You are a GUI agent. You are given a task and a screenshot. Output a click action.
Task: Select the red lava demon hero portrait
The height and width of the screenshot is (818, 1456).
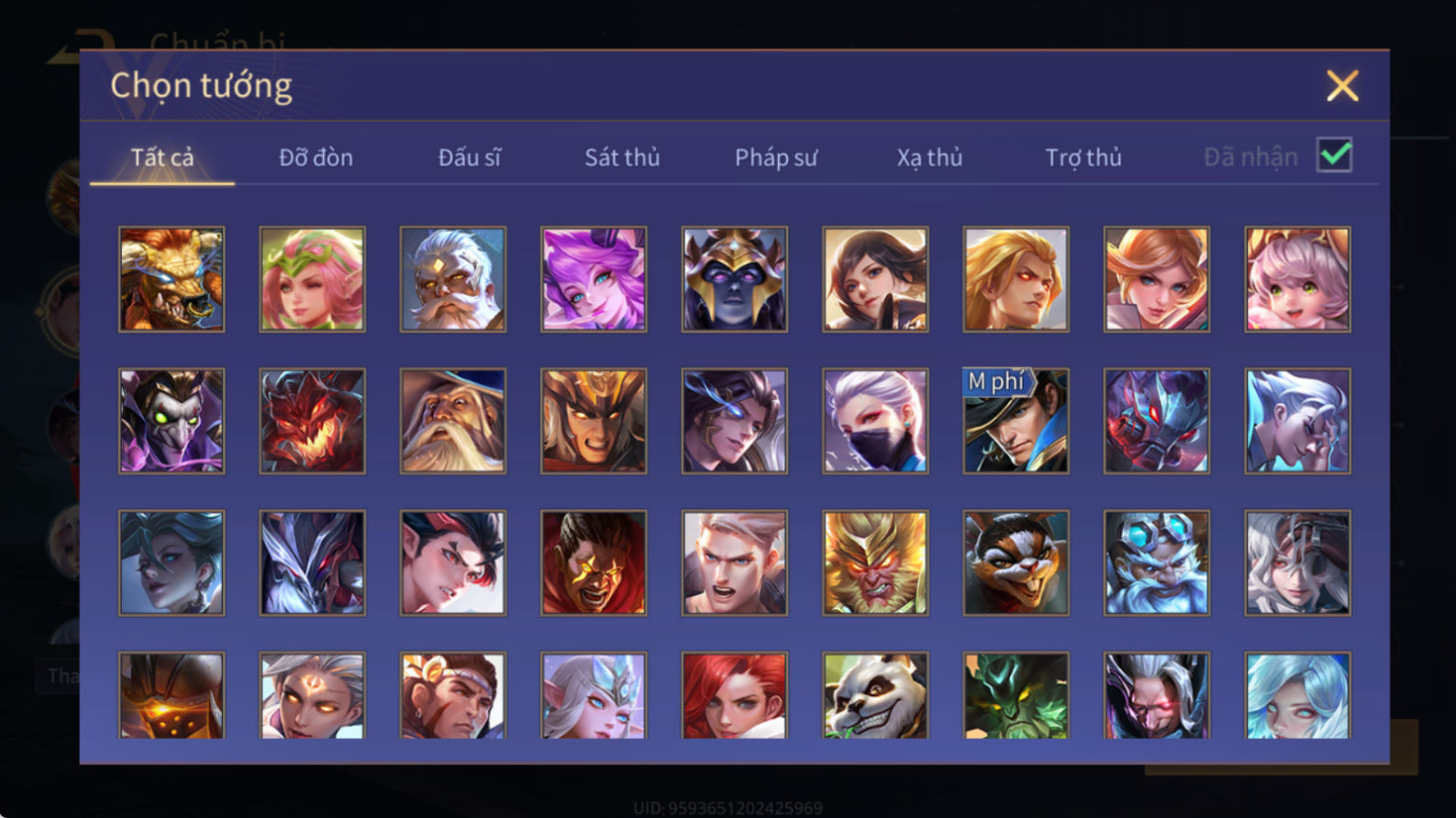[x=312, y=421]
